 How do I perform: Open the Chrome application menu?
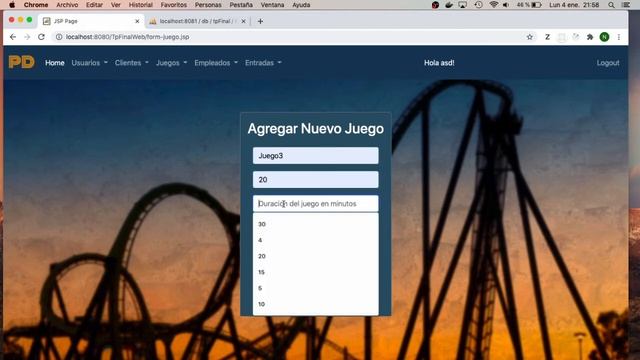click(36, 5)
